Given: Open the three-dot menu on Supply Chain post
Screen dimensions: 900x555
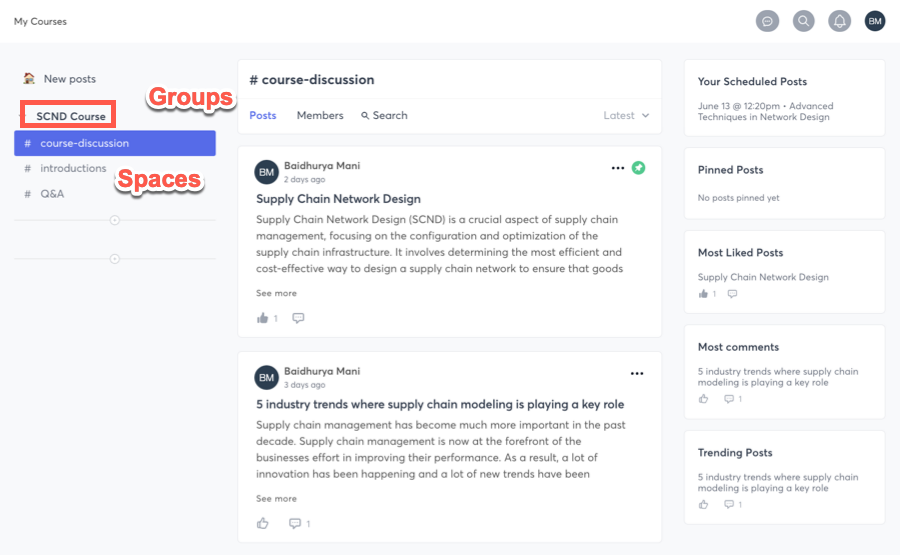Looking at the screenshot, I should 618,168.
